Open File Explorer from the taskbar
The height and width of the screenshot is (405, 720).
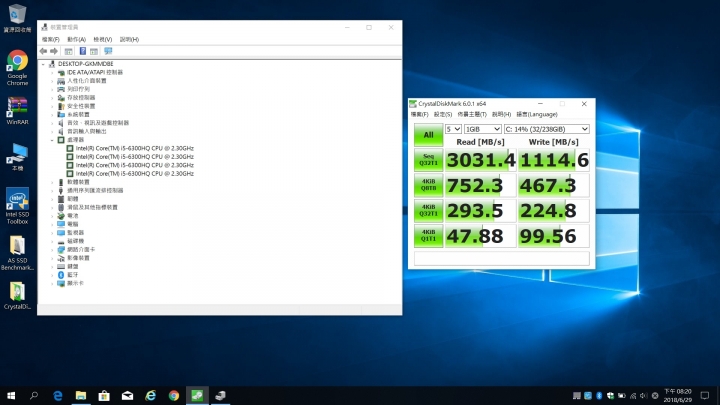pyautogui.click(x=81, y=395)
